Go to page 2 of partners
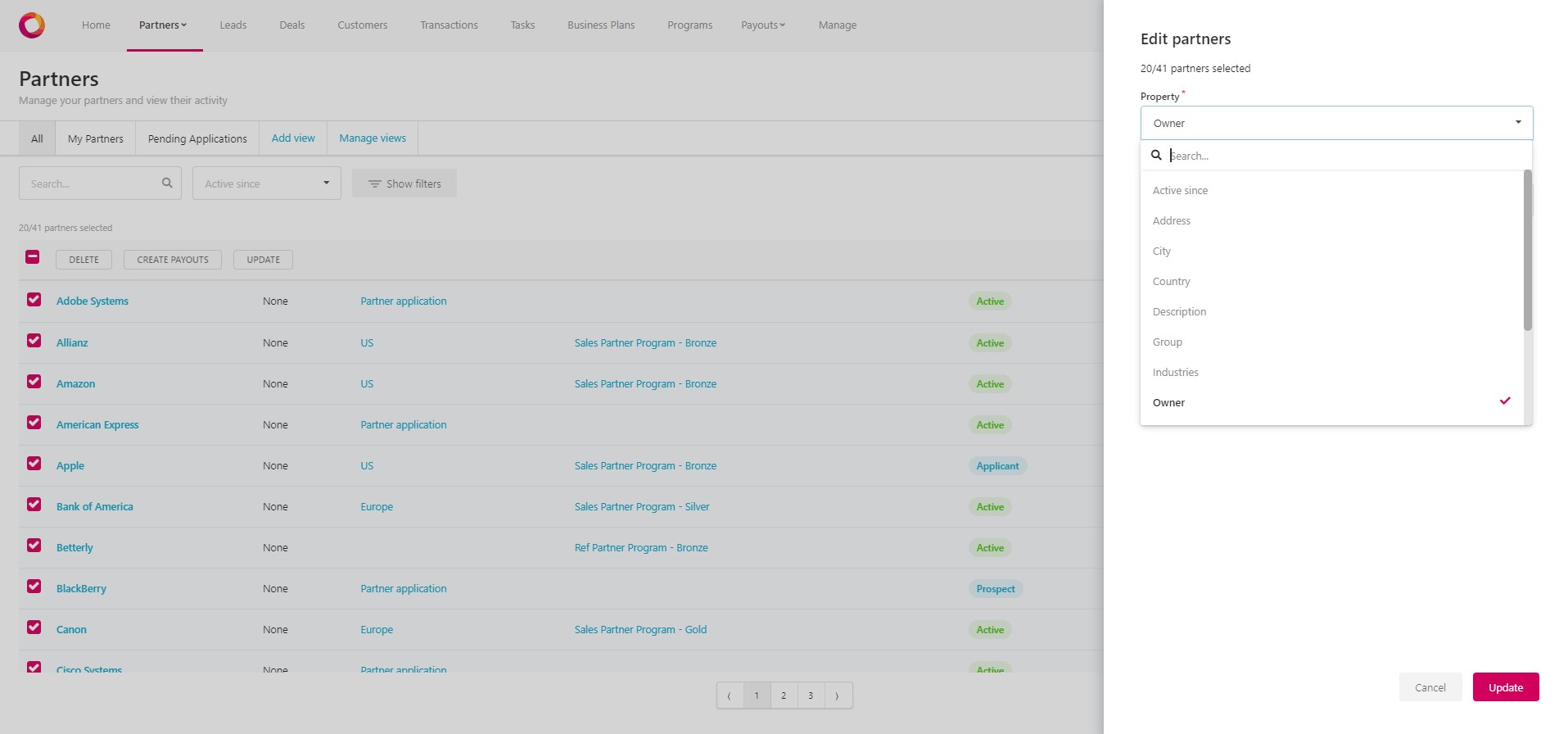 (x=784, y=695)
